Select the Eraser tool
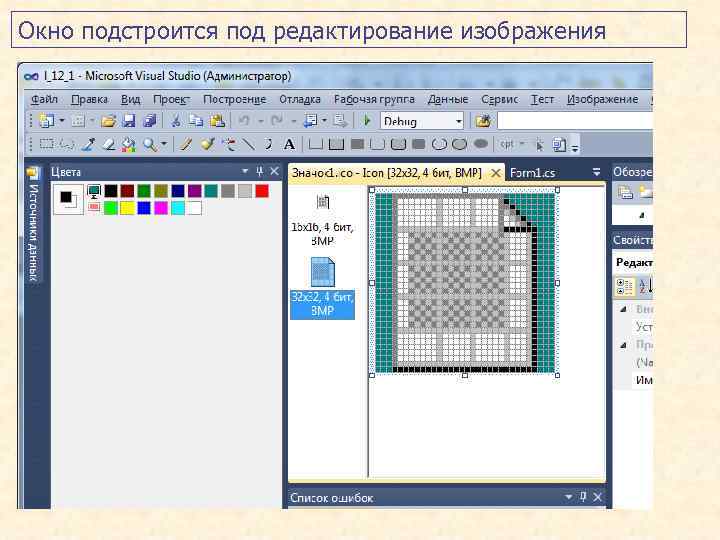 (109, 144)
